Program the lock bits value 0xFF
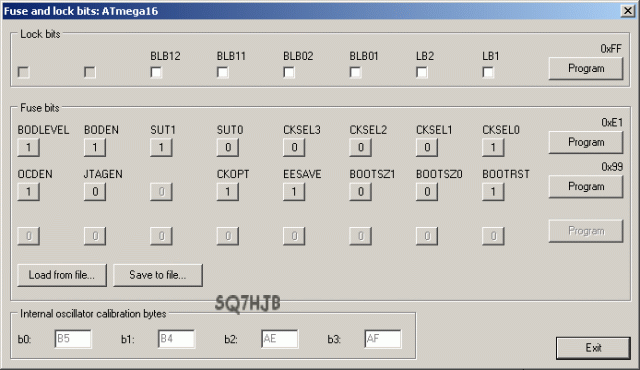Image resolution: width=640 pixels, height=370 pixels. [586, 69]
